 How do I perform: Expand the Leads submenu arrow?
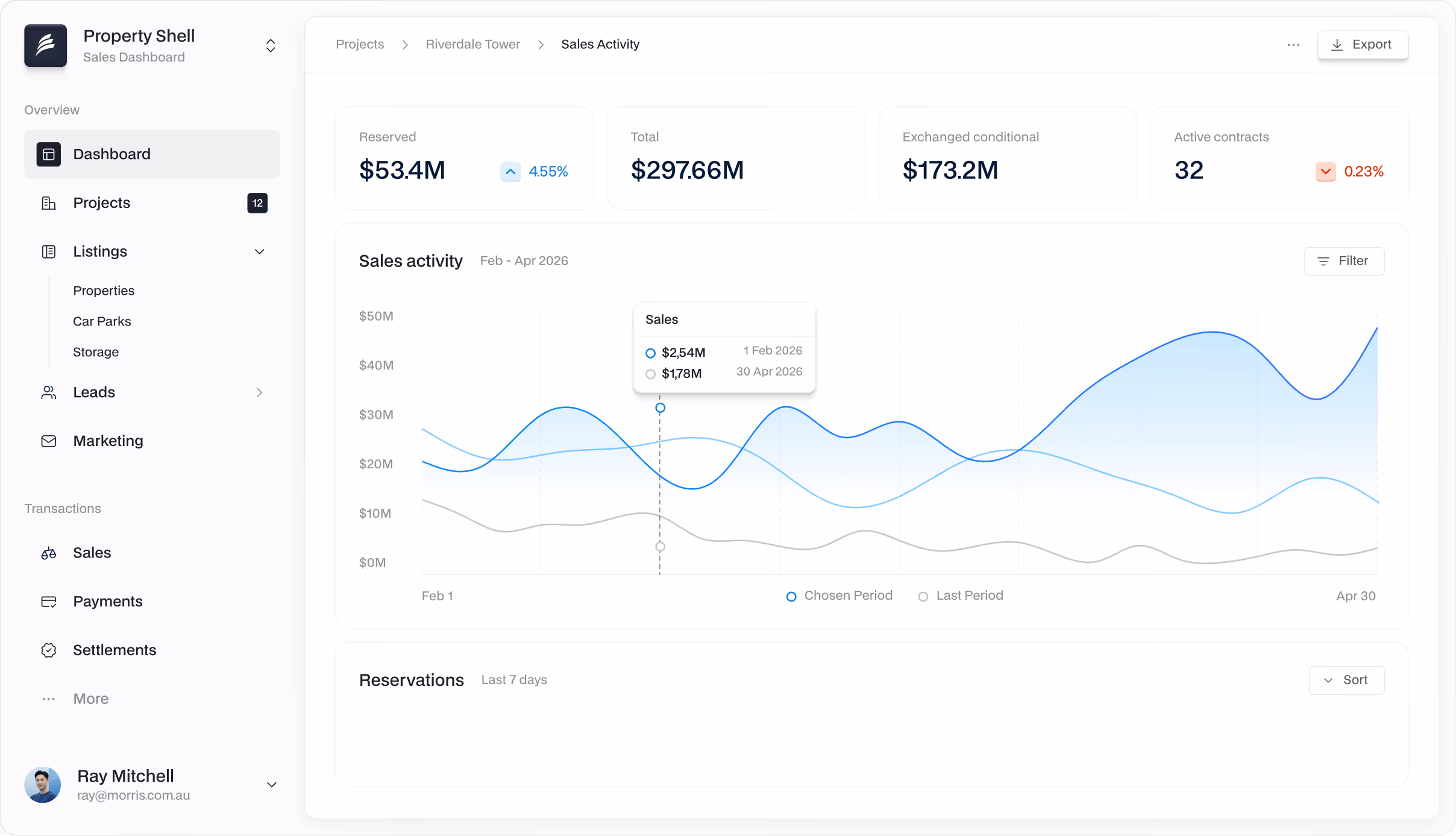[x=260, y=392]
